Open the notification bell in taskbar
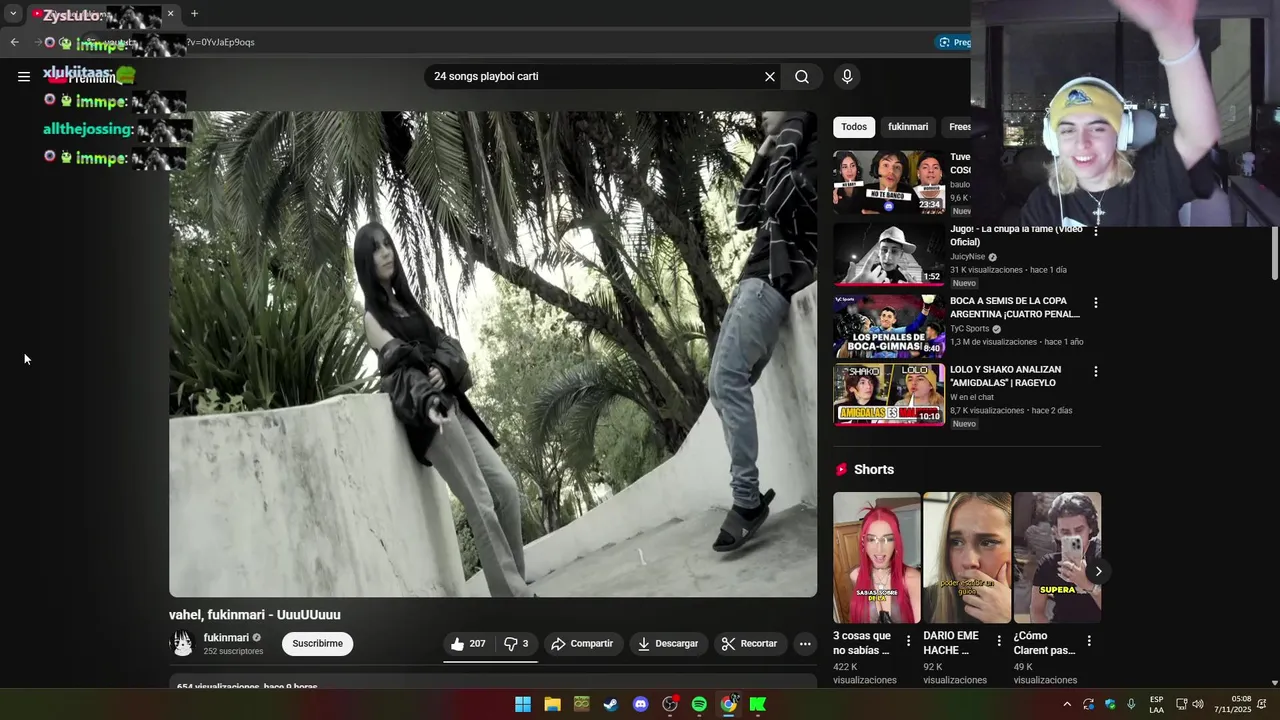The image size is (1280, 720). (1262, 704)
